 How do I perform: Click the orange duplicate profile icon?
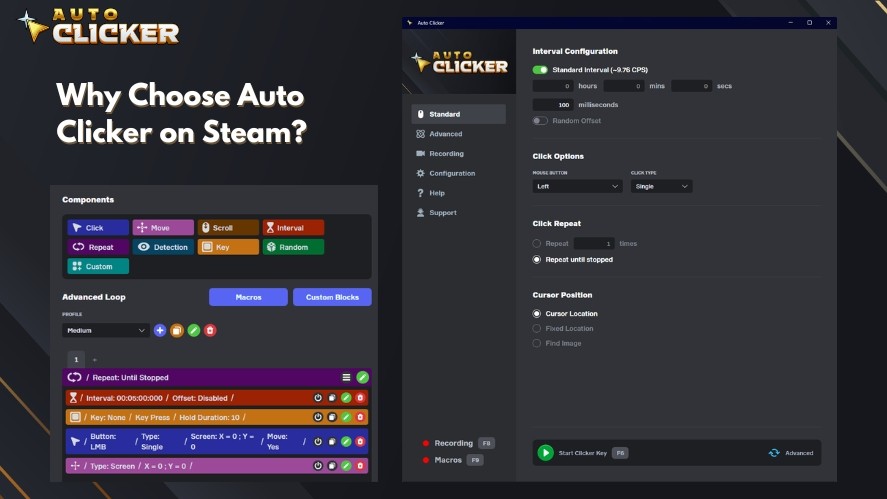click(x=176, y=330)
